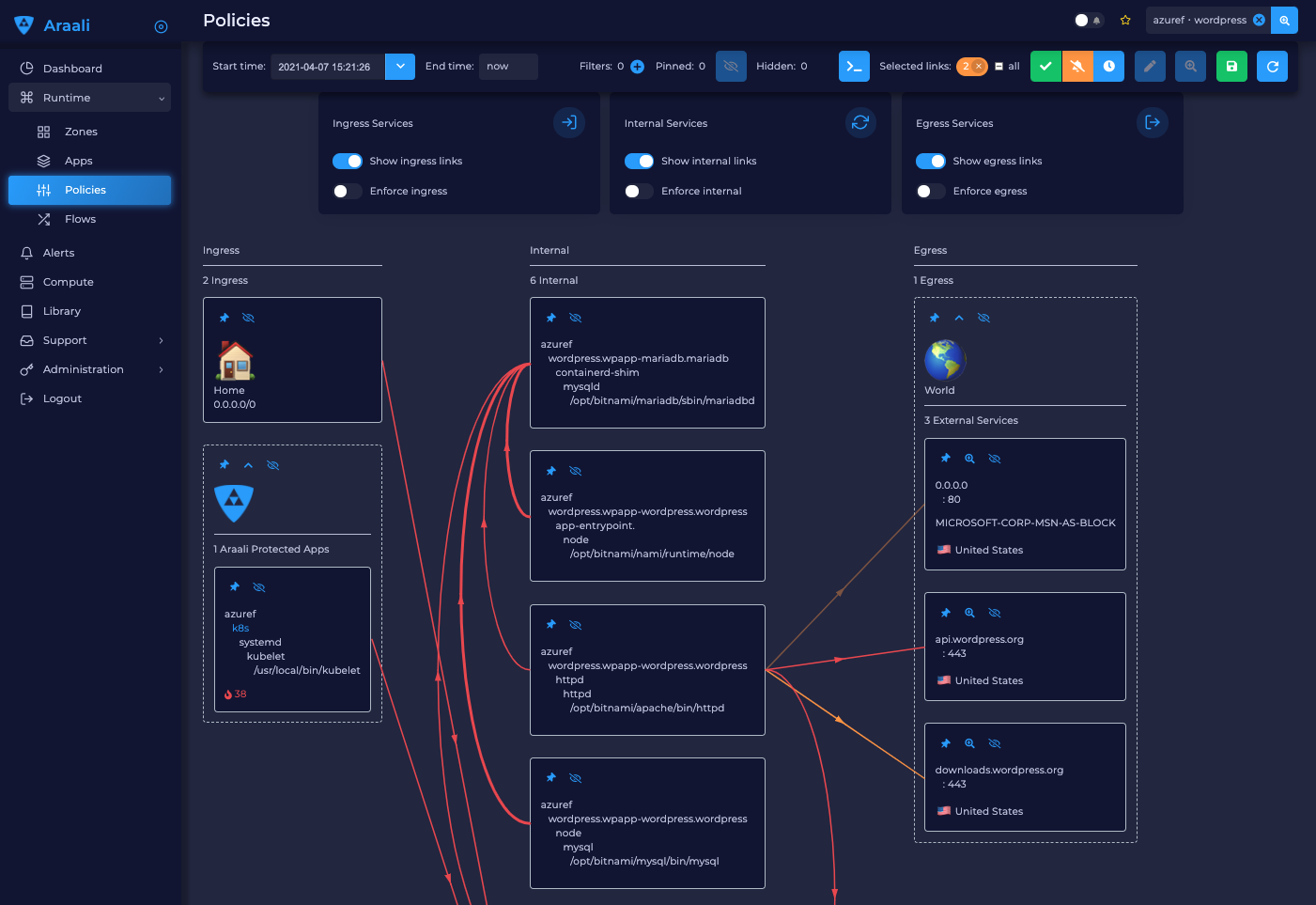Click the toolbar zoom magnifier button
1316x905 pixels.
click(x=1190, y=67)
